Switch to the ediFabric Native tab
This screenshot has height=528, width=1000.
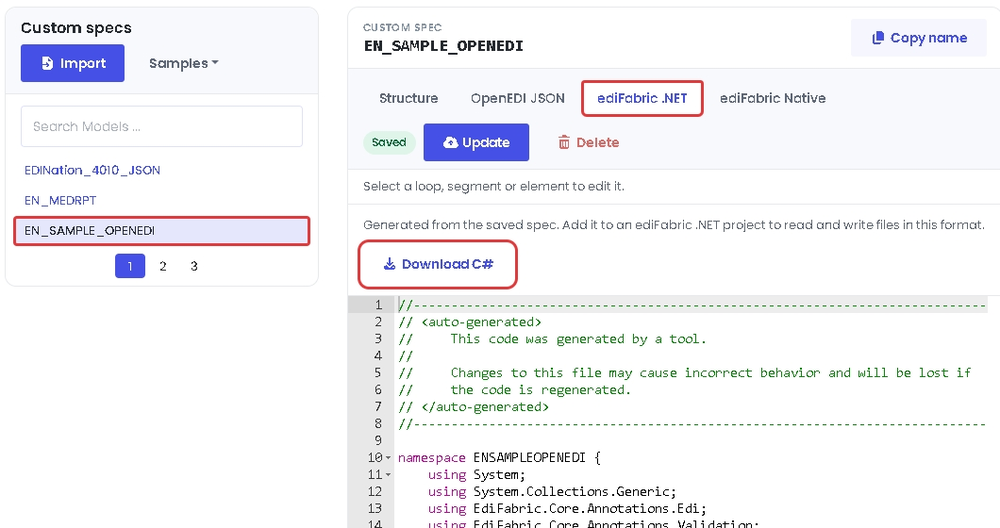(773, 98)
